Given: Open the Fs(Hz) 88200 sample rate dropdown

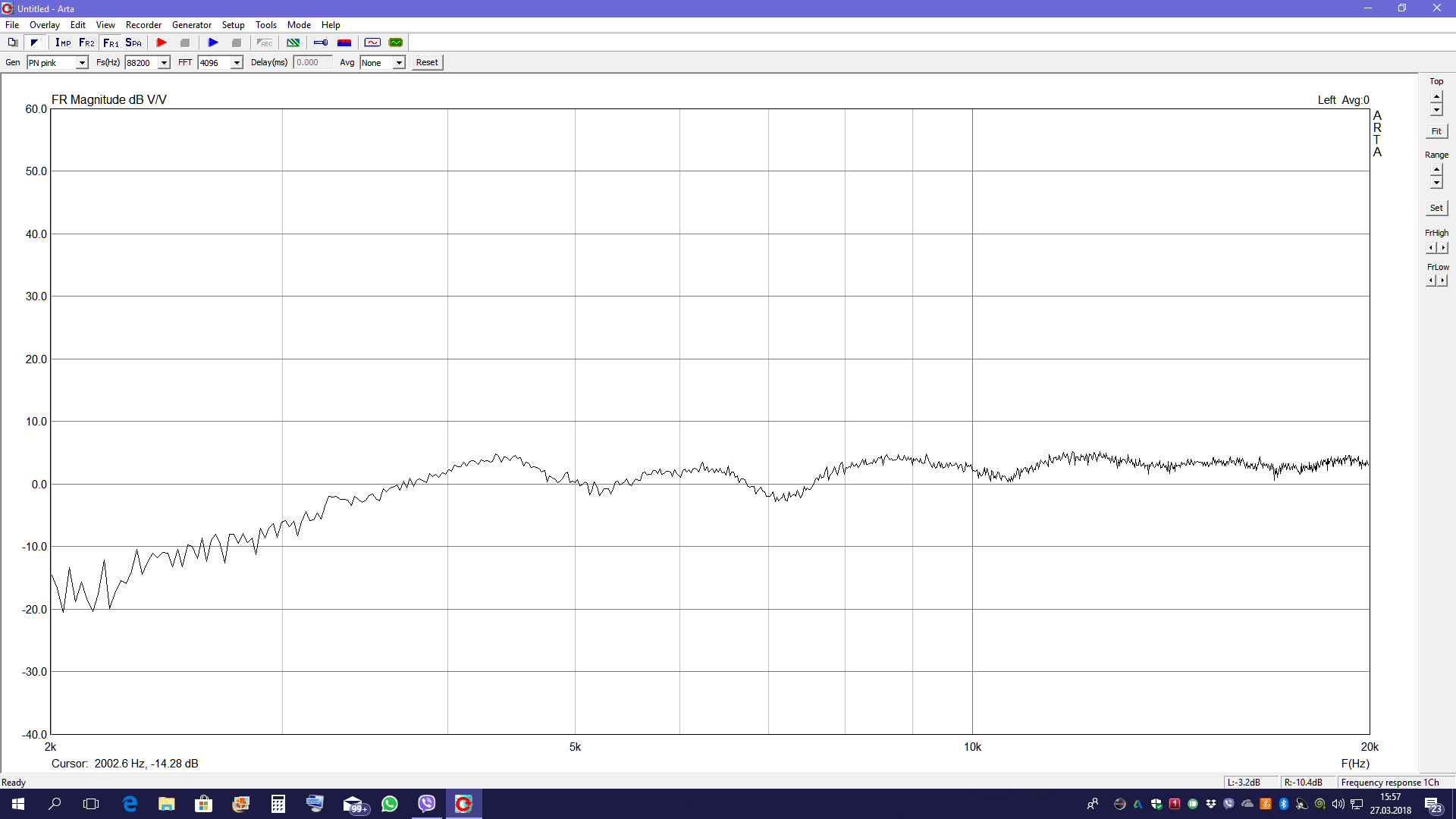Looking at the screenshot, I should 164,63.
